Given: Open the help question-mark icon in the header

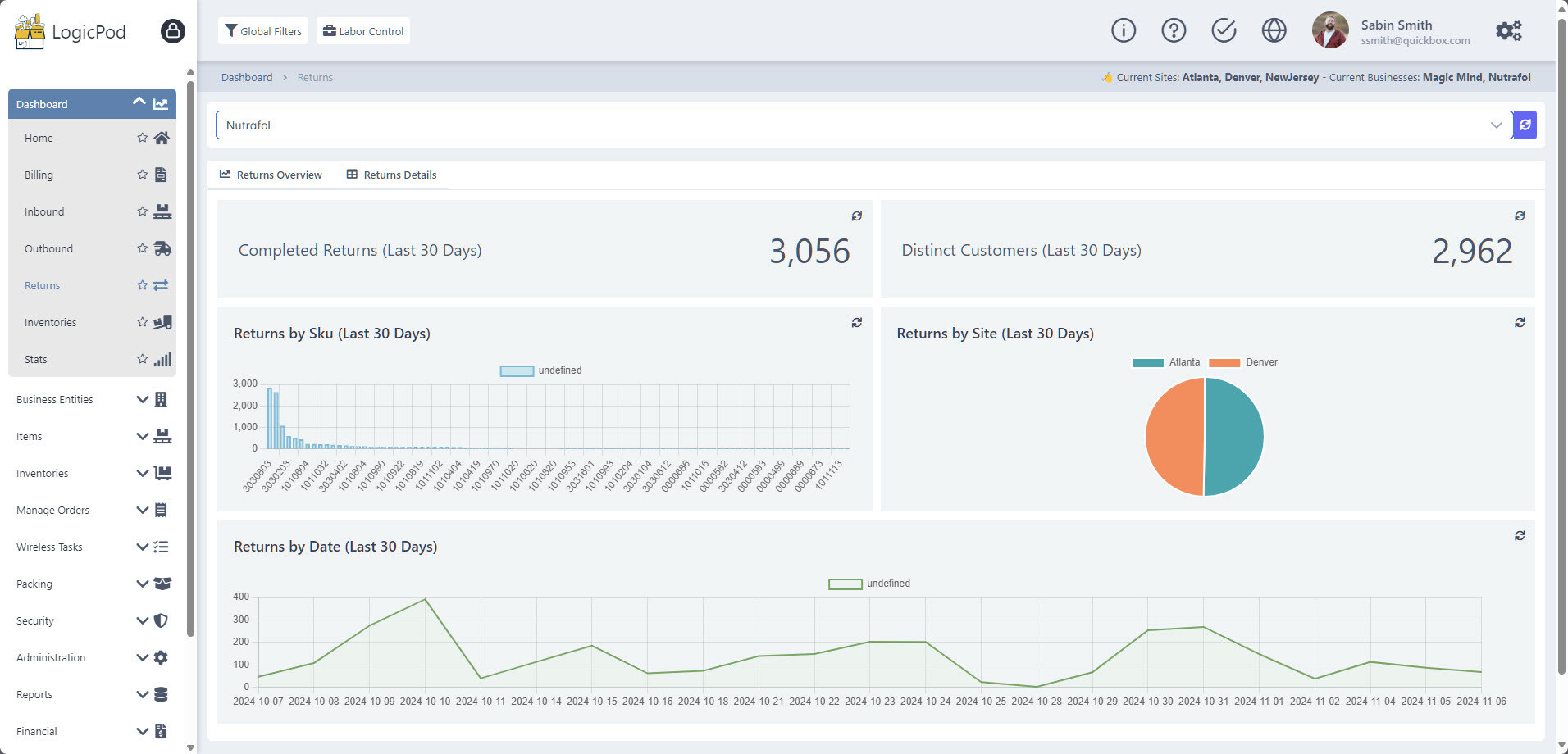Looking at the screenshot, I should pyautogui.click(x=1174, y=30).
